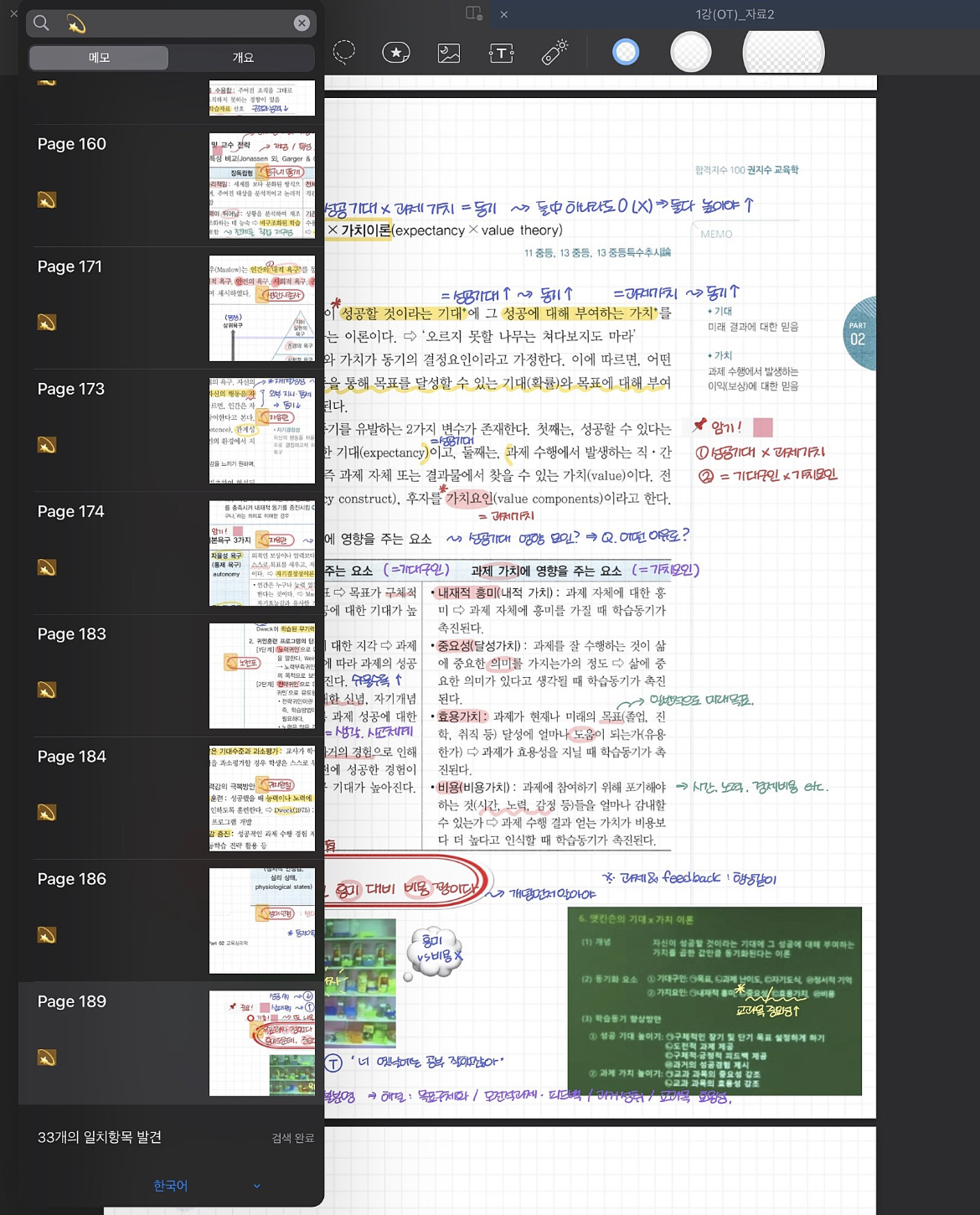980x1215 pixels.
Task: Open the Page 186 page thumbnail
Action: [261, 921]
